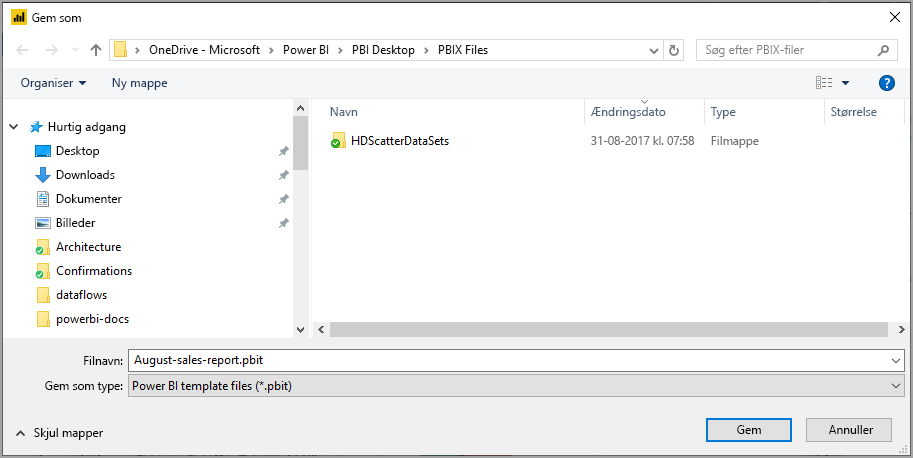
Task: Go up one folder level
Action: click(96, 50)
